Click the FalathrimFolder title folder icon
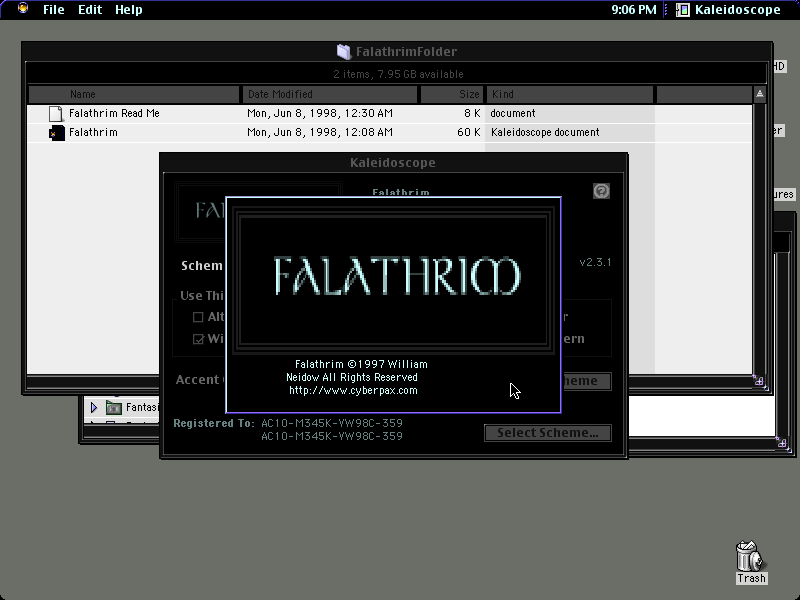 pyautogui.click(x=344, y=52)
